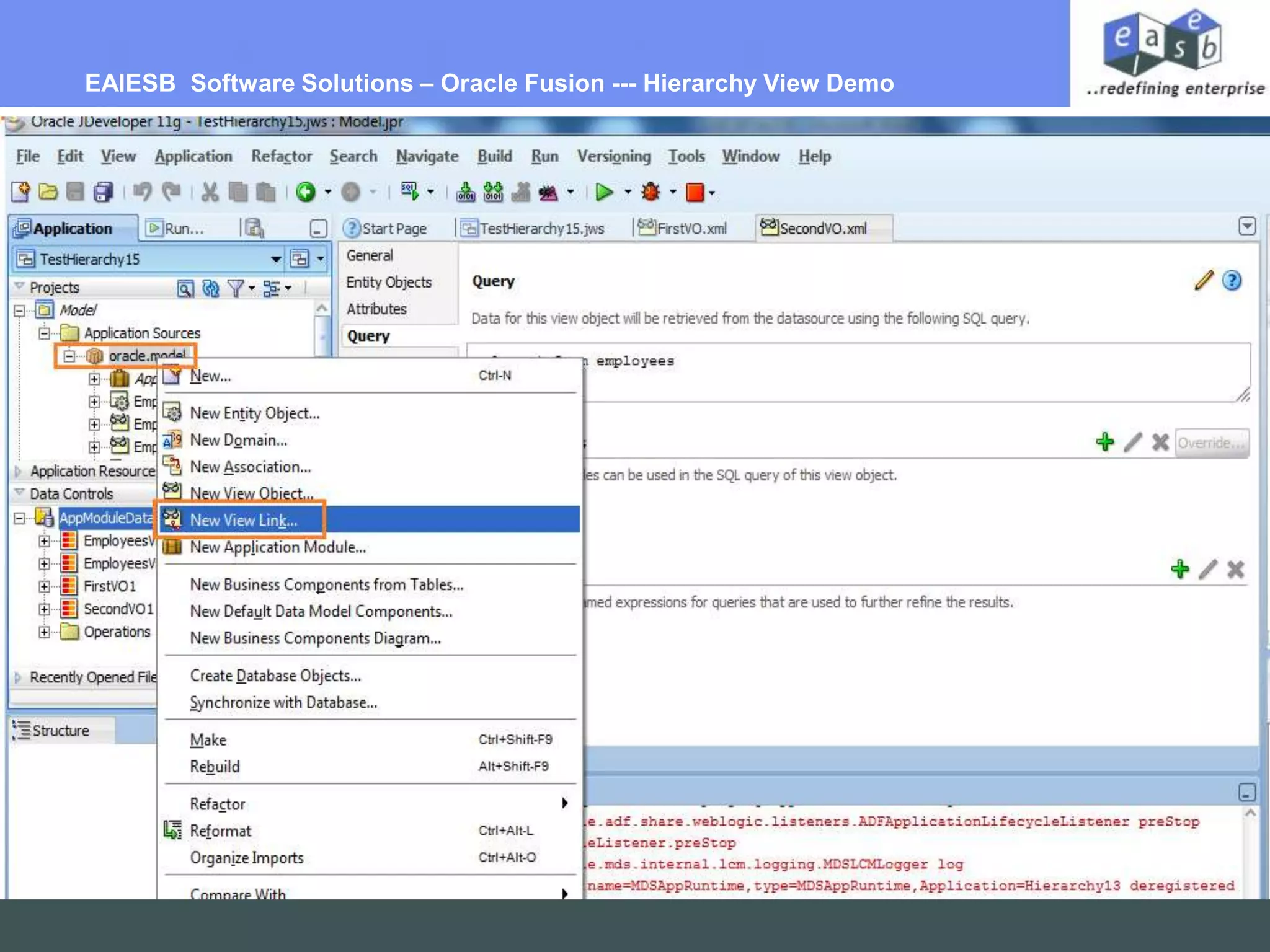Open the Refactor menu
Screen dimensions: 1270x952
pos(282,156)
